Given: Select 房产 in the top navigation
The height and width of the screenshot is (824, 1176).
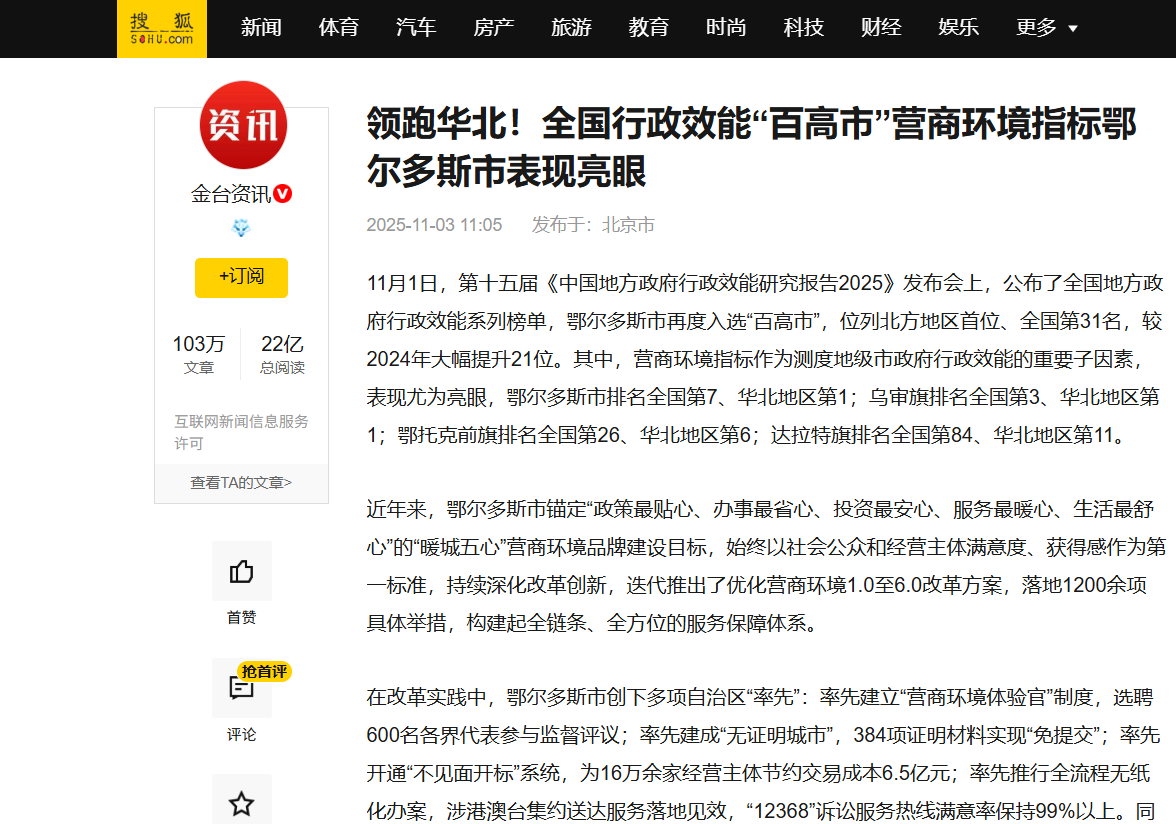Looking at the screenshot, I should tap(494, 28).
